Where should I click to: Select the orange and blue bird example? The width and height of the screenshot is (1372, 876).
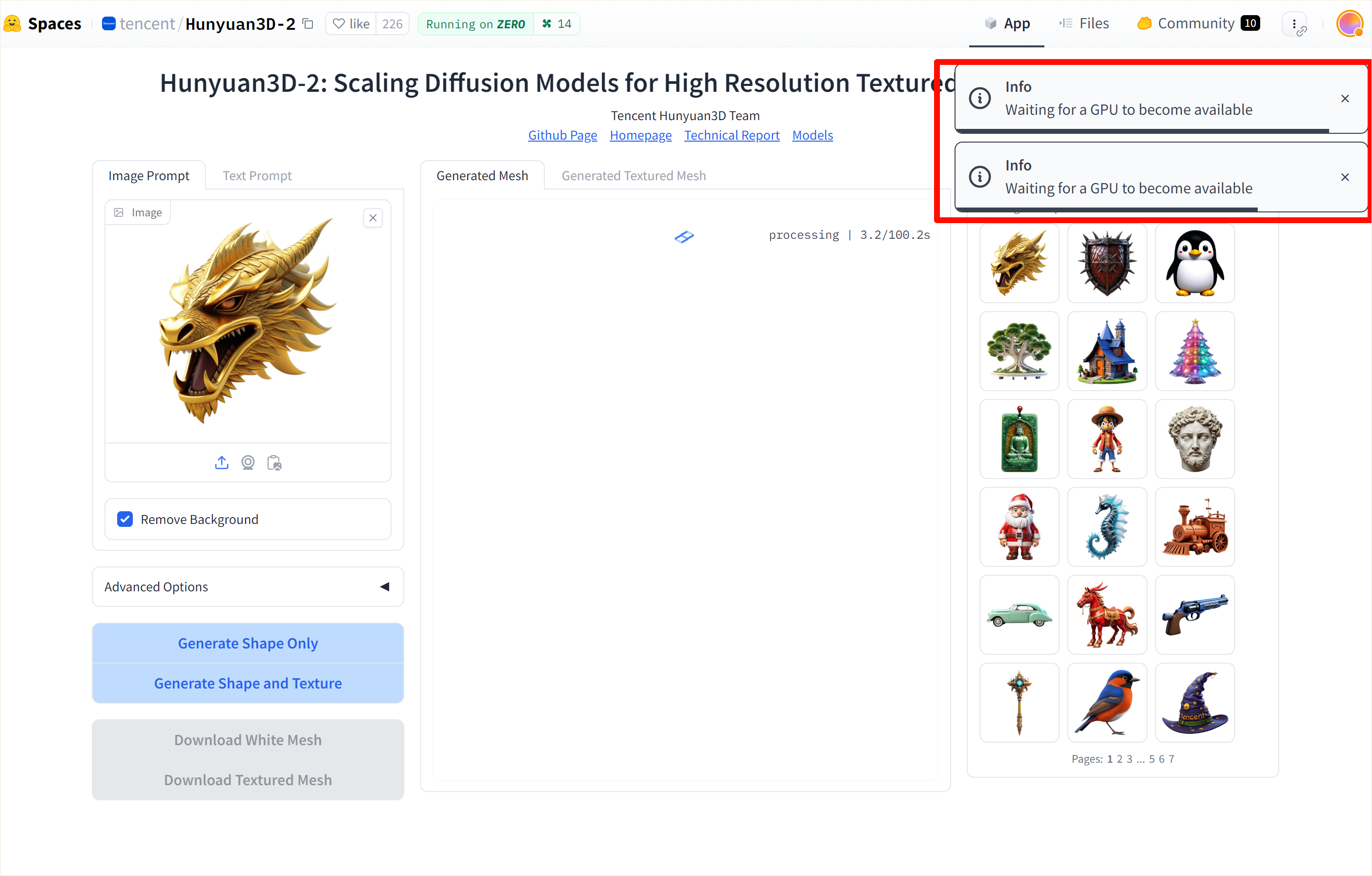click(1107, 703)
